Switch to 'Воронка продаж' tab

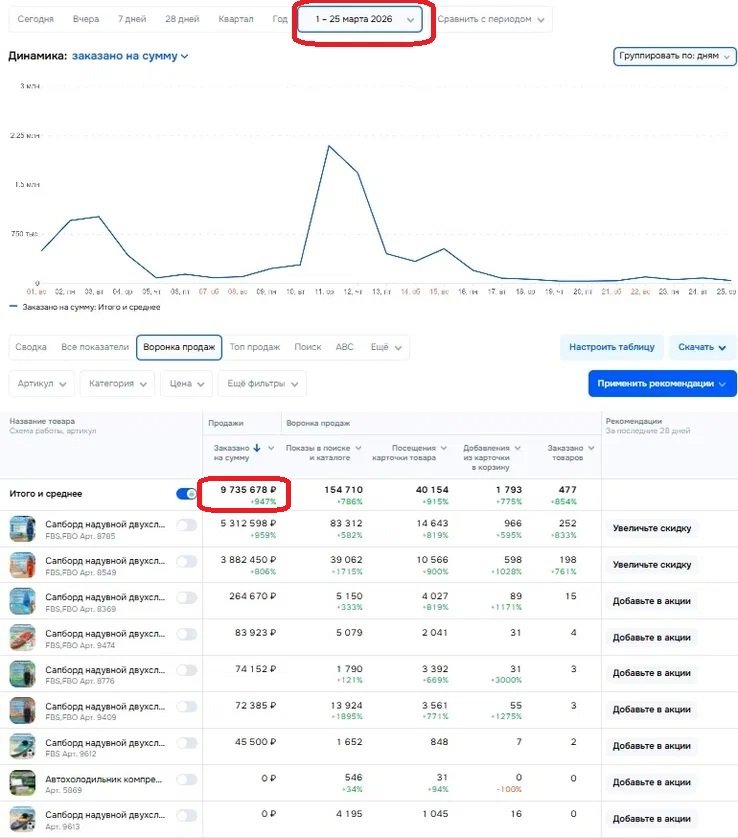179,347
